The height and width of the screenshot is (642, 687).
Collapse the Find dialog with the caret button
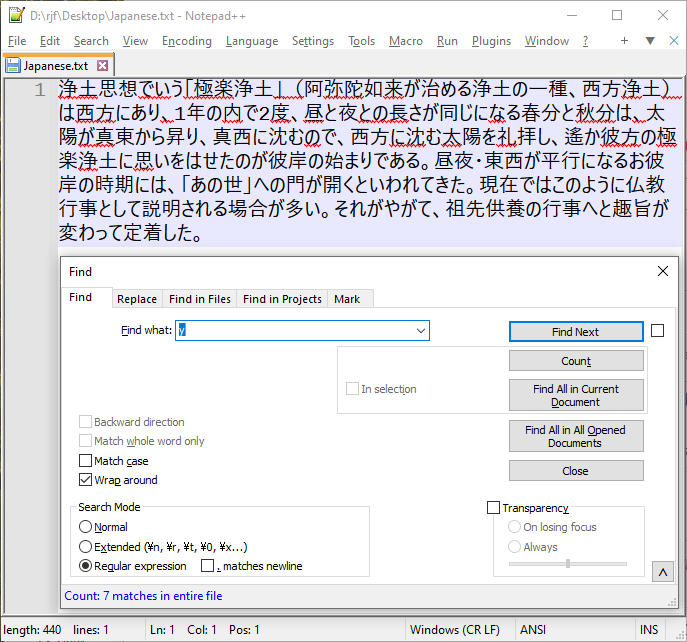[661, 572]
